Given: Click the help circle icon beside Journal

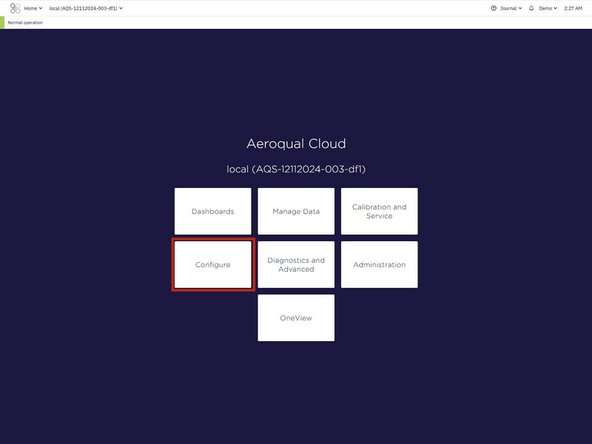Looking at the screenshot, I should click(x=493, y=8).
